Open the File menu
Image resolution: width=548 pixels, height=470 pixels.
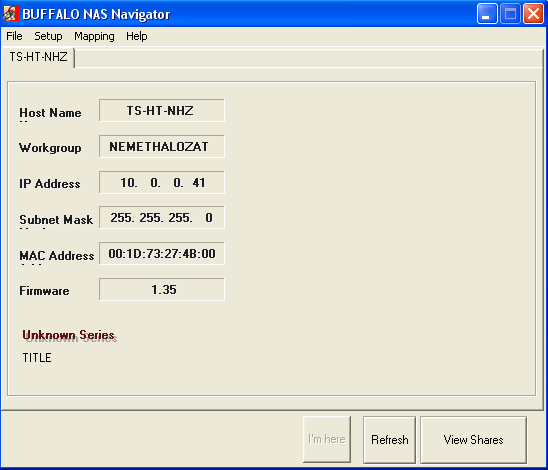[x=14, y=36]
